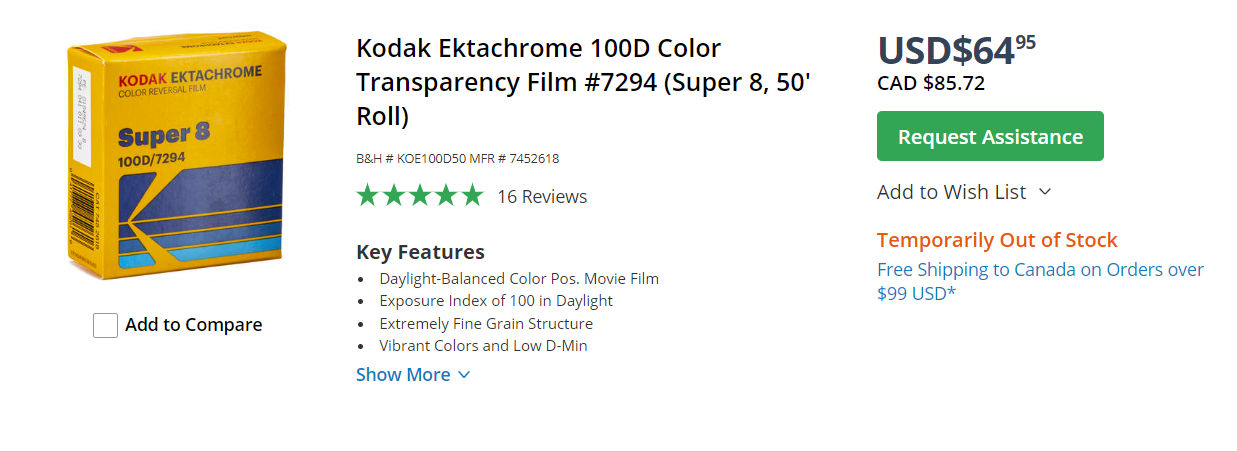Viewport: 1237px width, 452px height.
Task: Click the arrow next to Add to Wish List
Action: click(x=1045, y=192)
